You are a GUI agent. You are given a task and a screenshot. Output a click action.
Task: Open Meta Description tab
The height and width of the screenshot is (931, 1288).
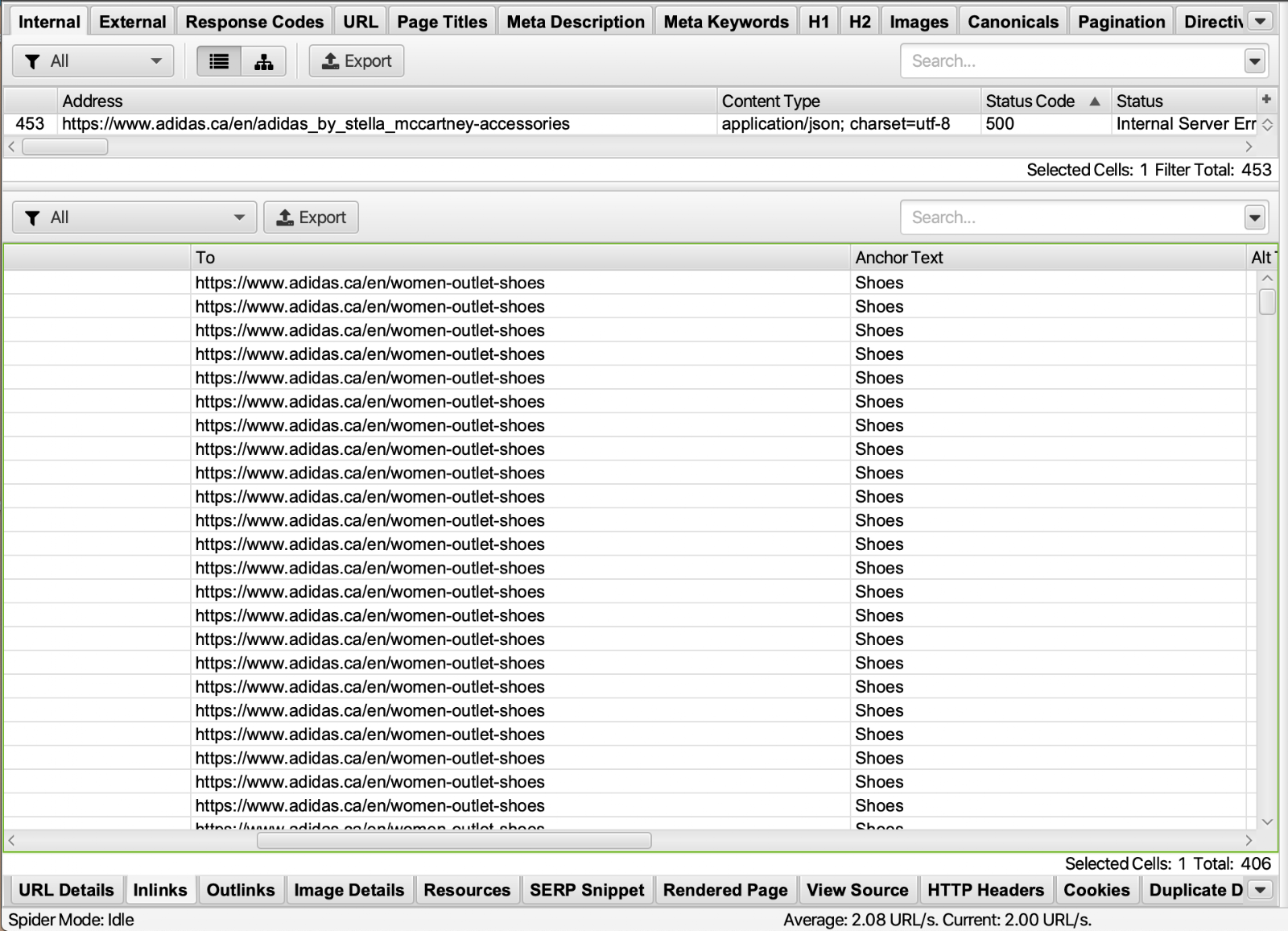576,22
